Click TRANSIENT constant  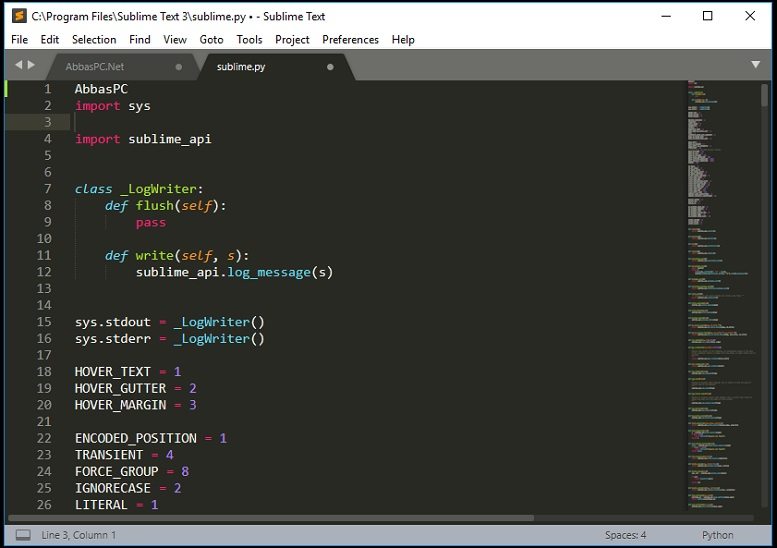pos(109,455)
